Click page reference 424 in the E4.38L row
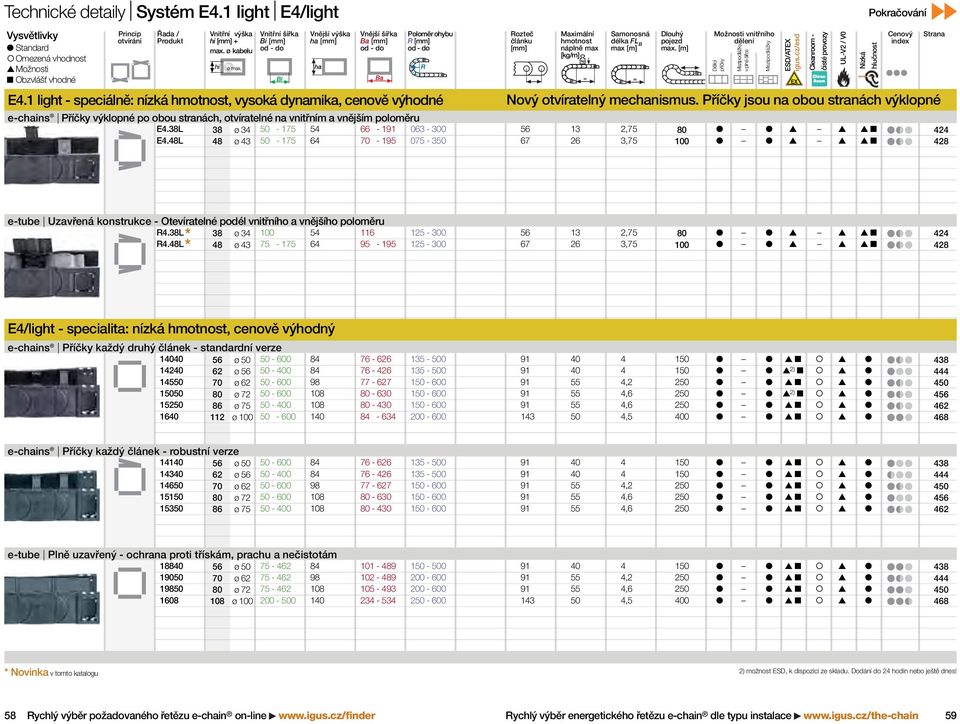Screen dimensions: 960x724 coord(941,130)
